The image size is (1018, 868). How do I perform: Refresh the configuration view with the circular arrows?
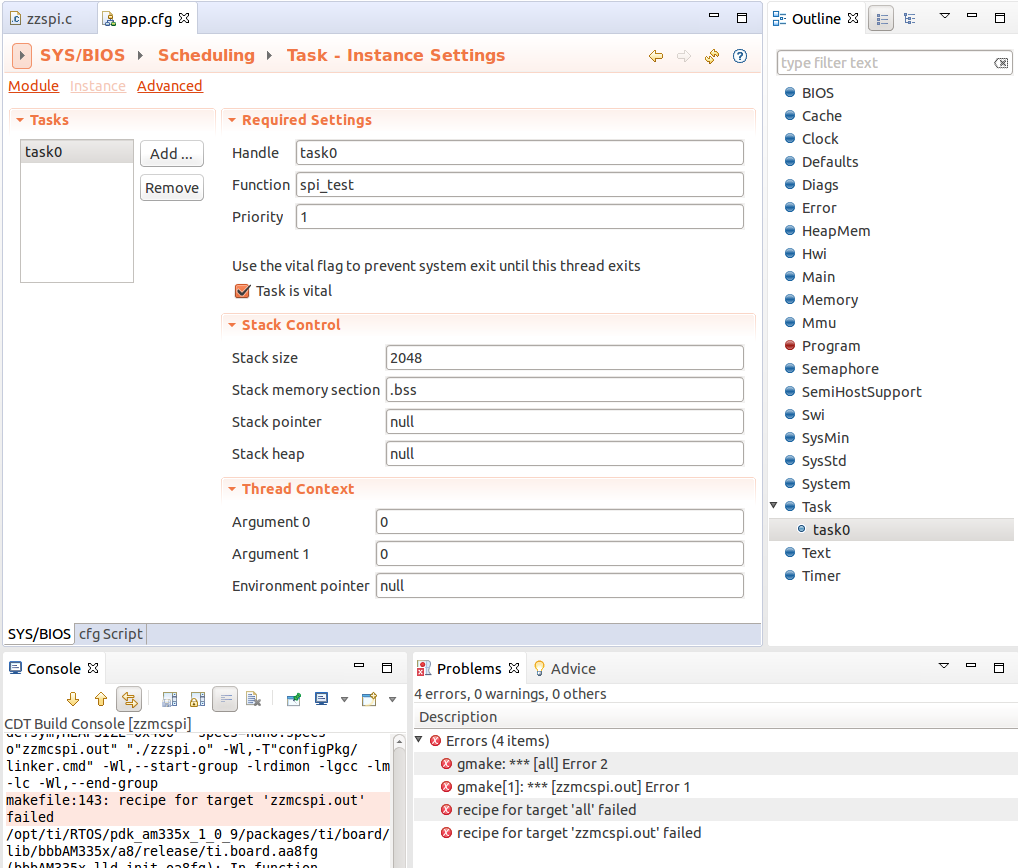[712, 56]
